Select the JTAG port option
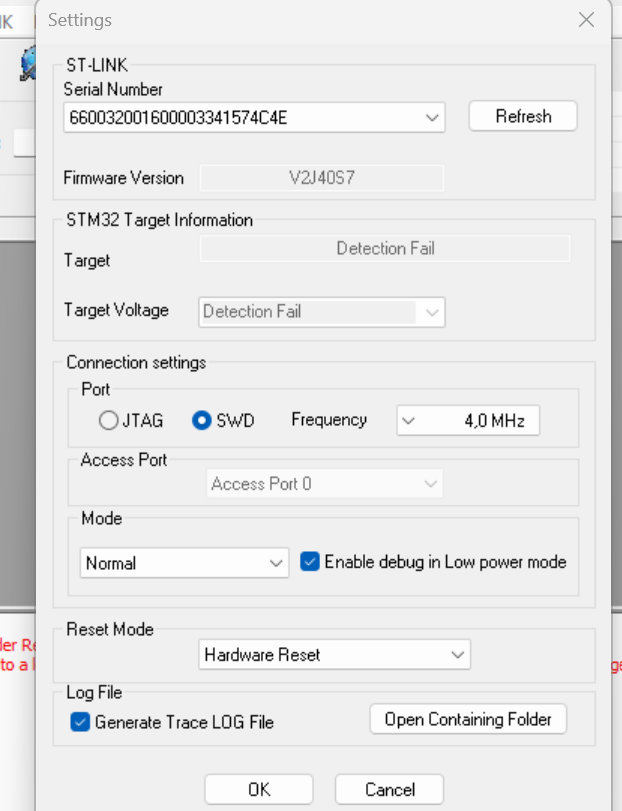Viewport: 622px width, 811px height. [131, 420]
